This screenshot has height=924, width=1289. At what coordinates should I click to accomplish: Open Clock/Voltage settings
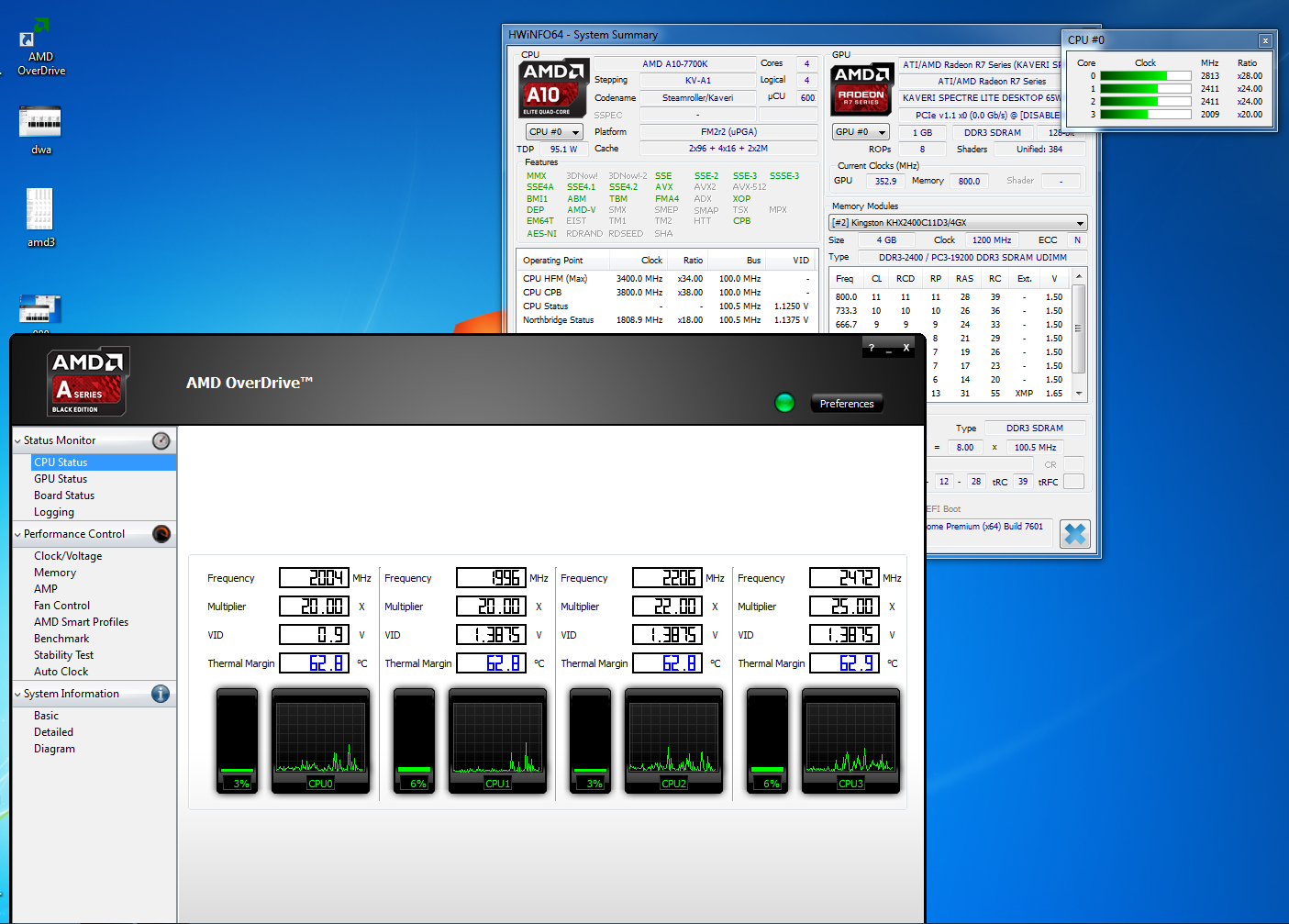(68, 556)
